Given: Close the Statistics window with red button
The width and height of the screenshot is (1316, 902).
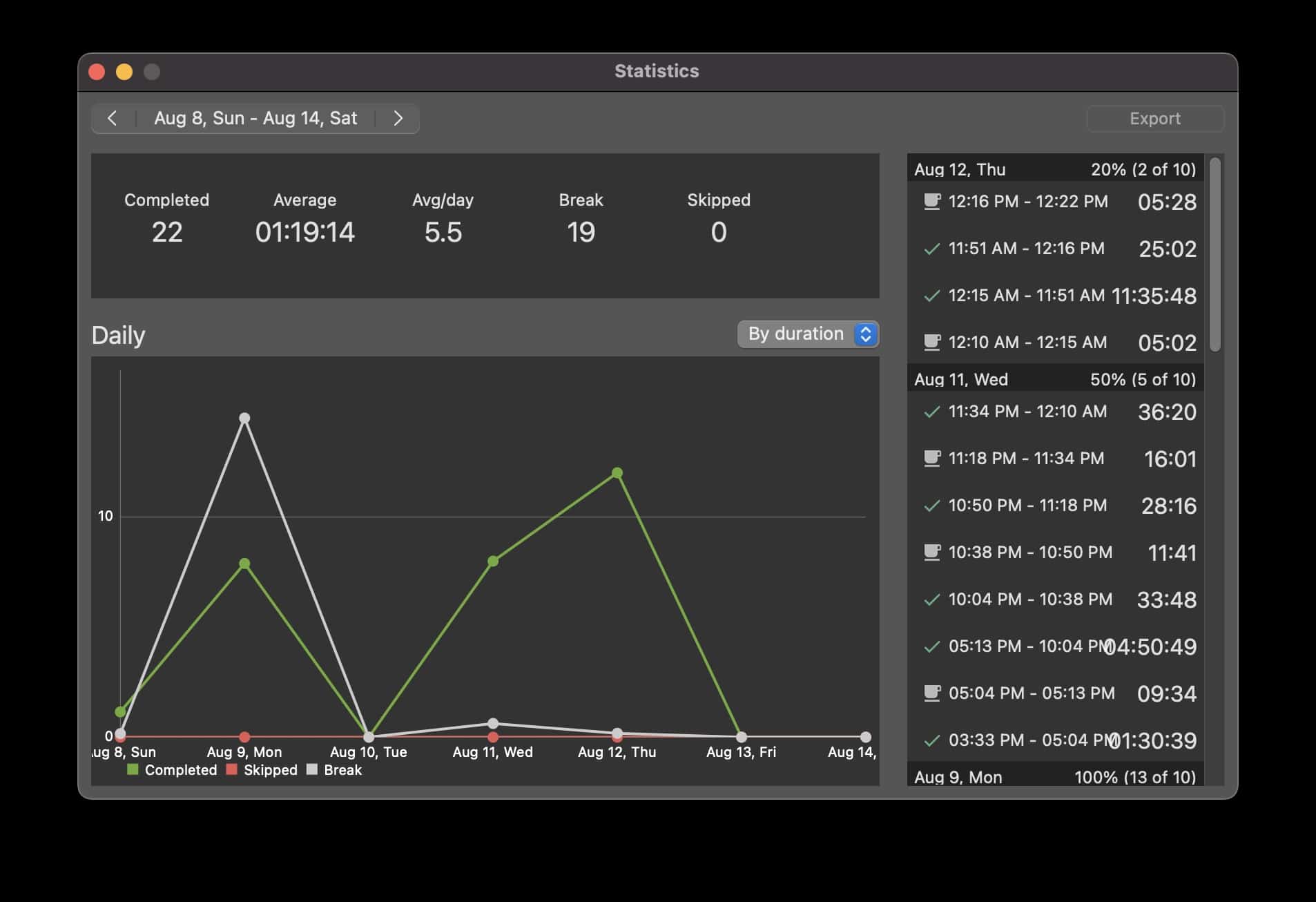Looking at the screenshot, I should (x=97, y=72).
